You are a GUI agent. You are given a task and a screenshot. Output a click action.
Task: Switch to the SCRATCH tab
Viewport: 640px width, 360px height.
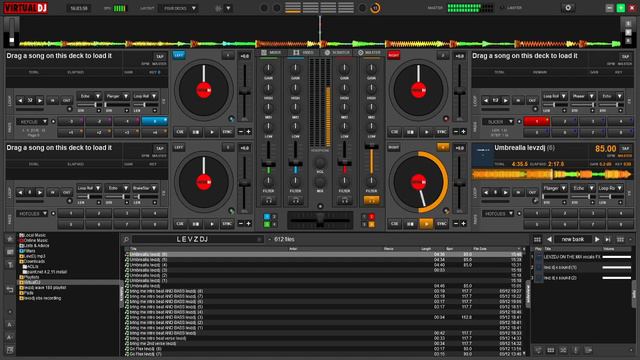coord(337,53)
